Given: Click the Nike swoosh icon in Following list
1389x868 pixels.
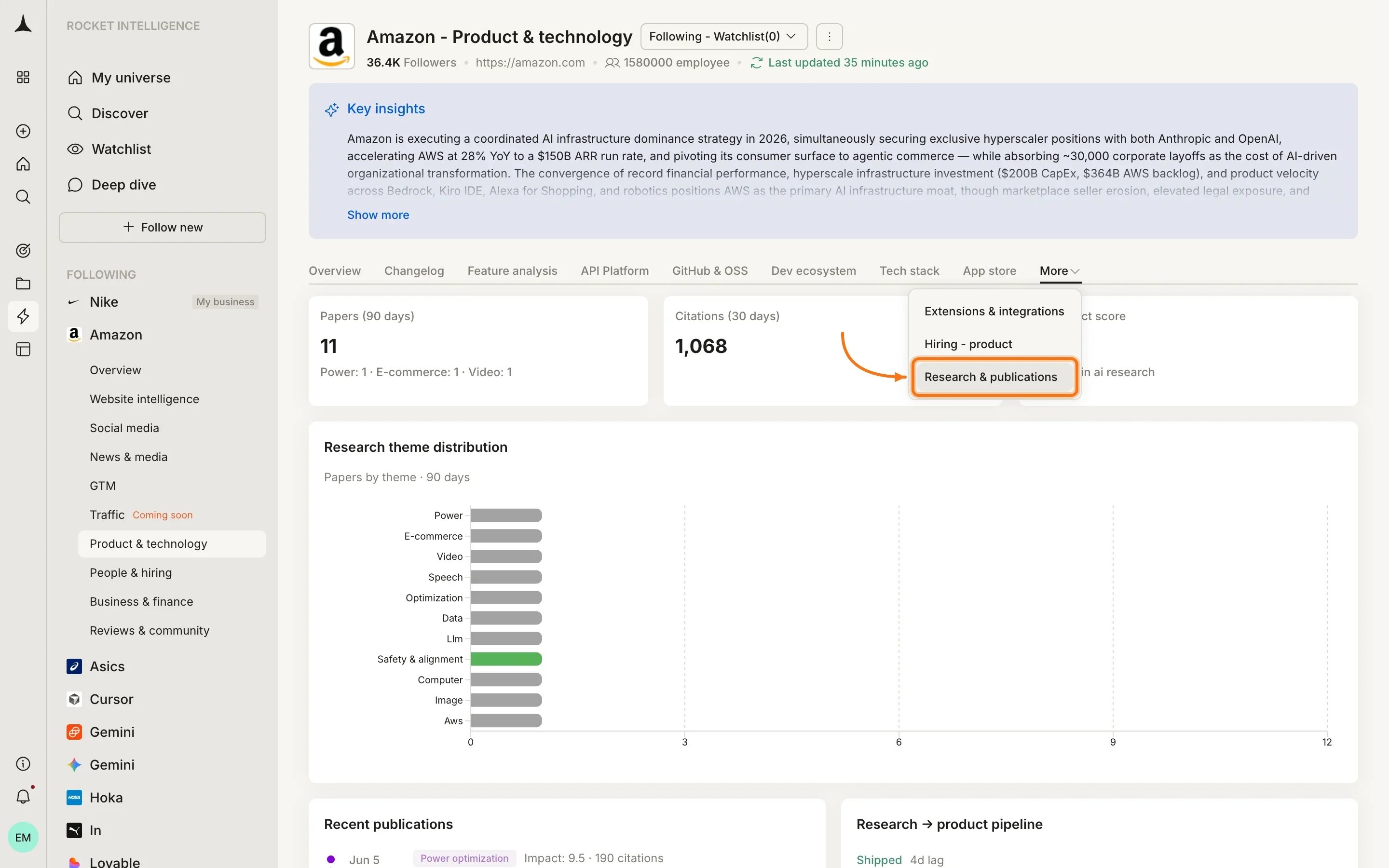Looking at the screenshot, I should click(74, 302).
